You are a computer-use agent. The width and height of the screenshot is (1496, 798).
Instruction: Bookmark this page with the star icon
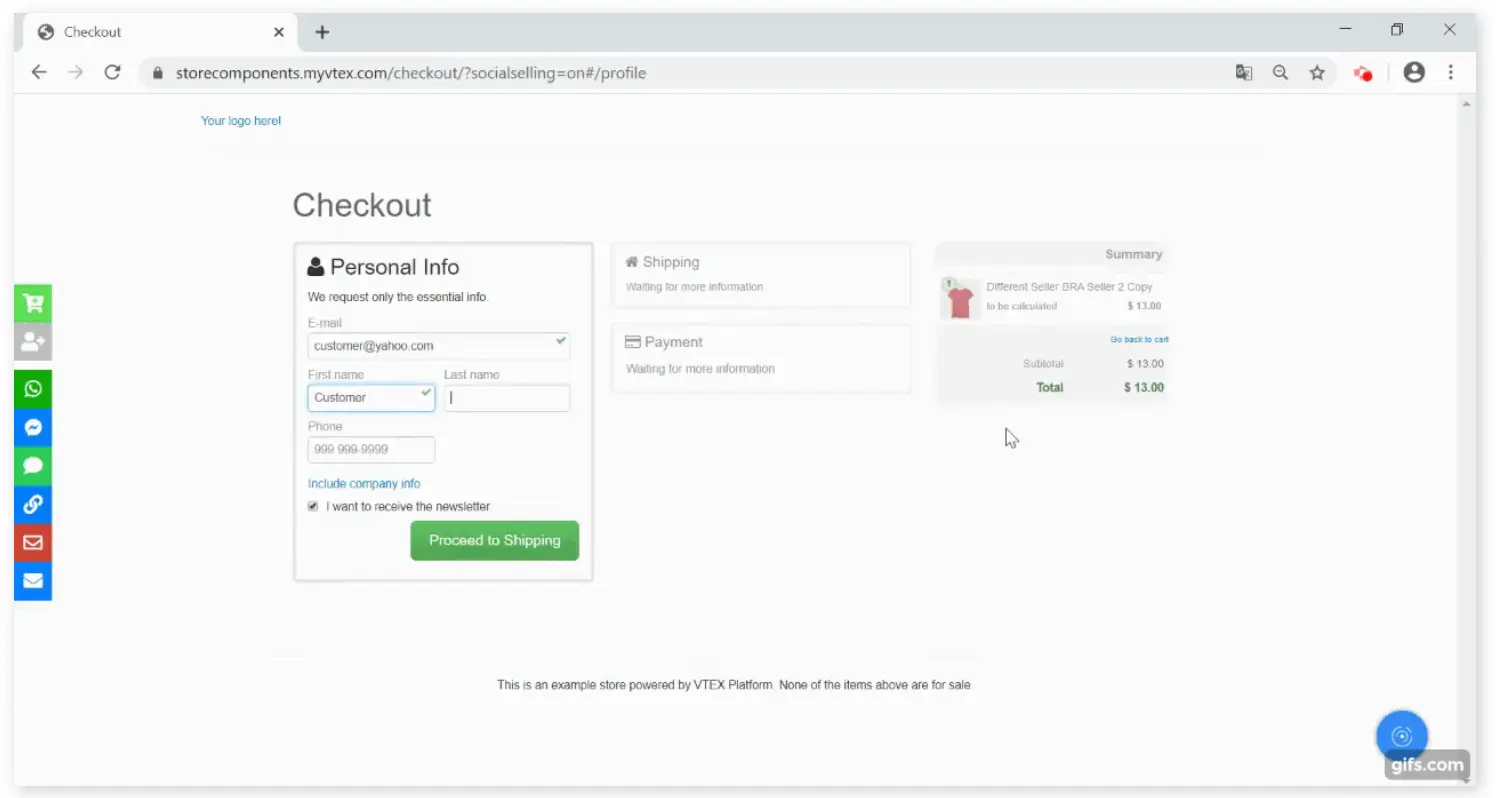tap(1317, 73)
